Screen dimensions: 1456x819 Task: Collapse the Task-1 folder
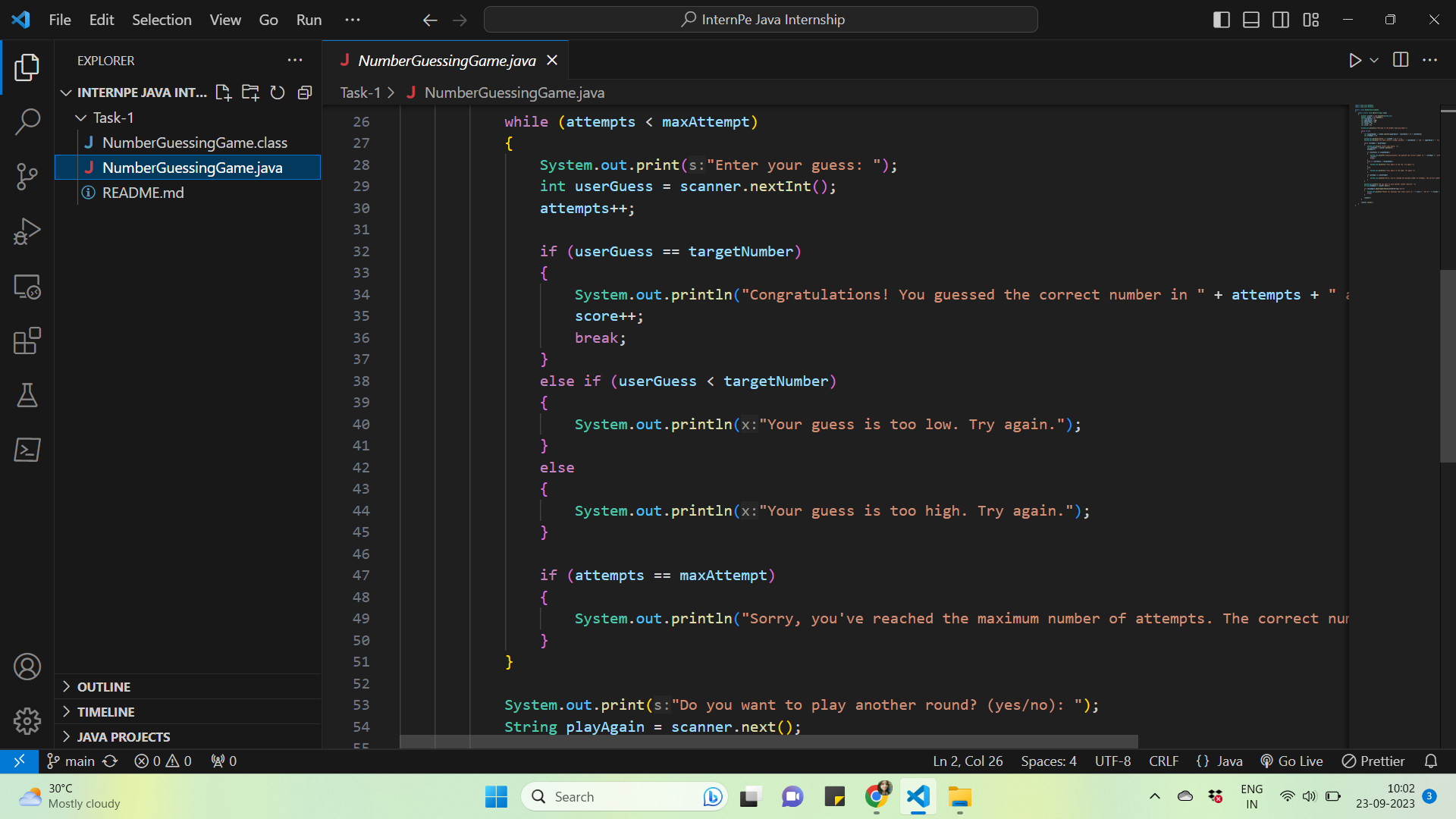[81, 118]
